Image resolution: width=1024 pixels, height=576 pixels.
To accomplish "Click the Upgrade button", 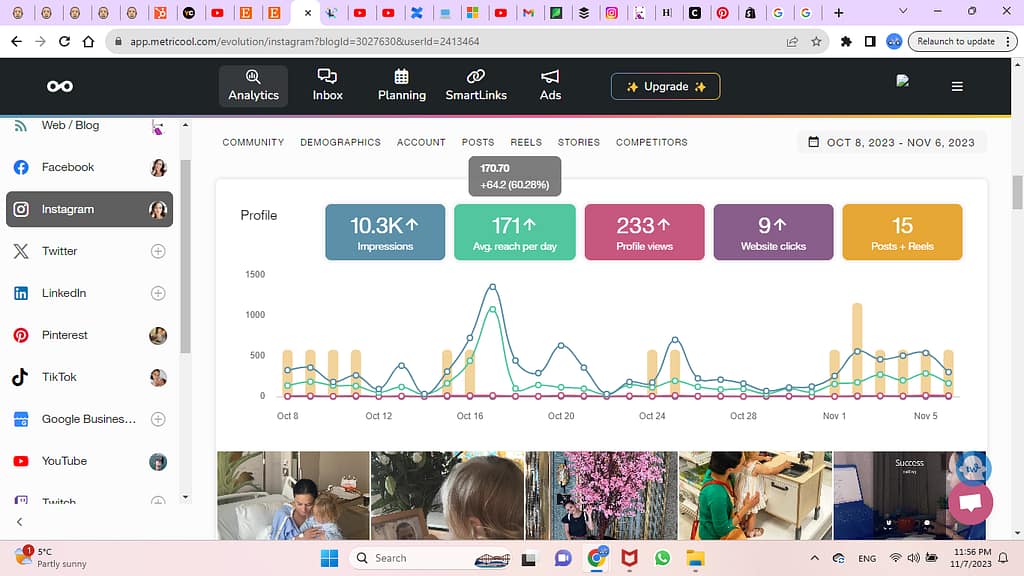I will pos(665,87).
